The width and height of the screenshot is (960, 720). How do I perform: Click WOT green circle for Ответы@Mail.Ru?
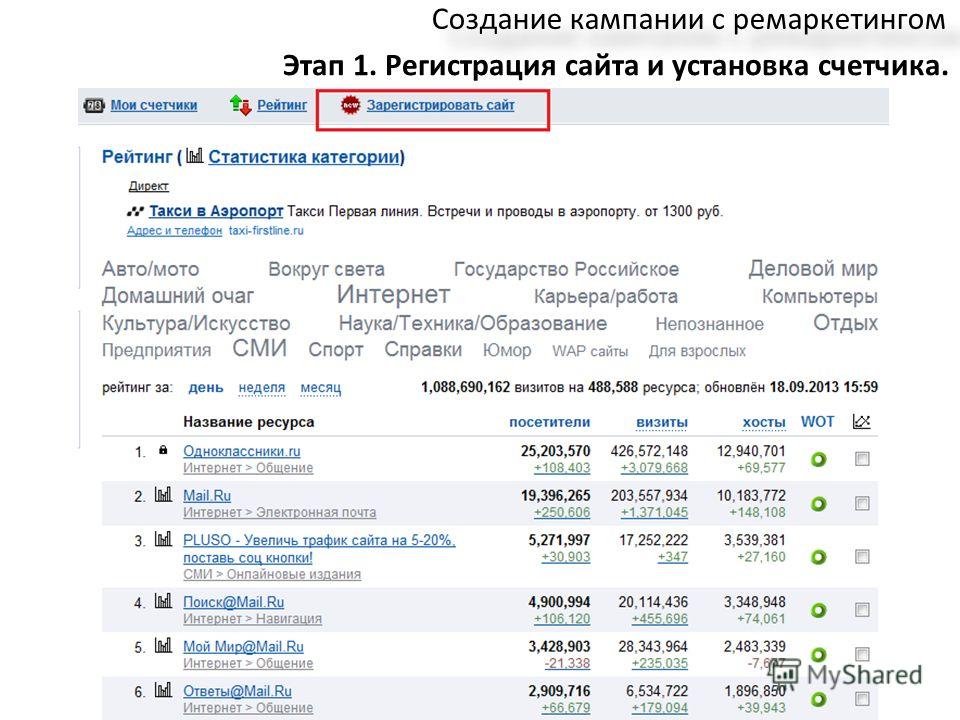(819, 699)
